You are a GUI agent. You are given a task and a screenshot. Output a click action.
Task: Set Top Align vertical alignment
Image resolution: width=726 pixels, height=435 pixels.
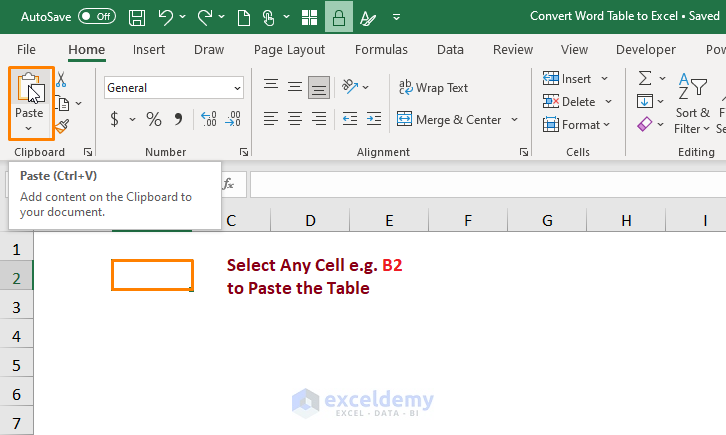[271, 87]
